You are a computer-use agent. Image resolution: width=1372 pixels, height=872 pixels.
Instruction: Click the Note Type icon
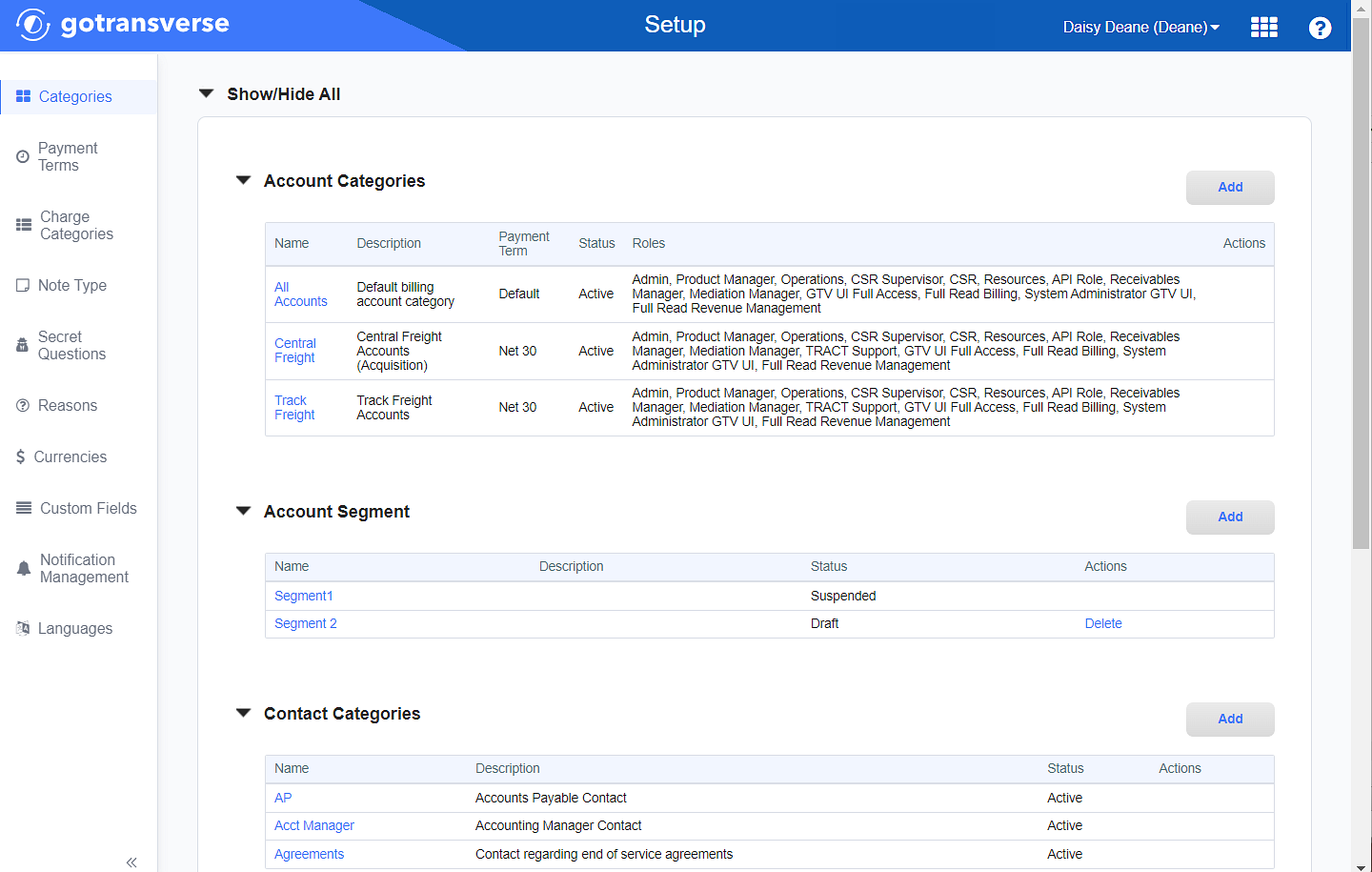23,285
